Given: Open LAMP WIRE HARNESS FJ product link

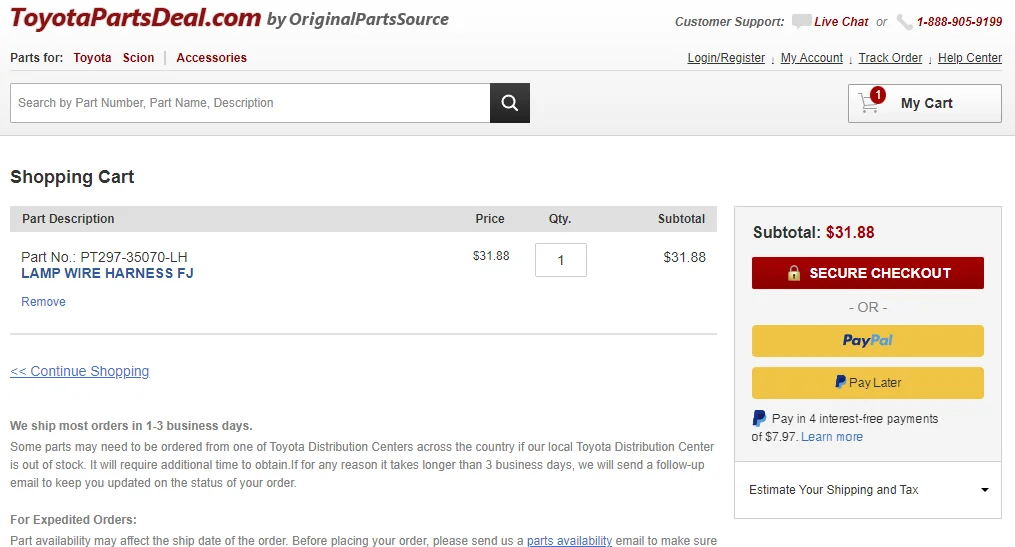Looking at the screenshot, I should pyautogui.click(x=107, y=273).
